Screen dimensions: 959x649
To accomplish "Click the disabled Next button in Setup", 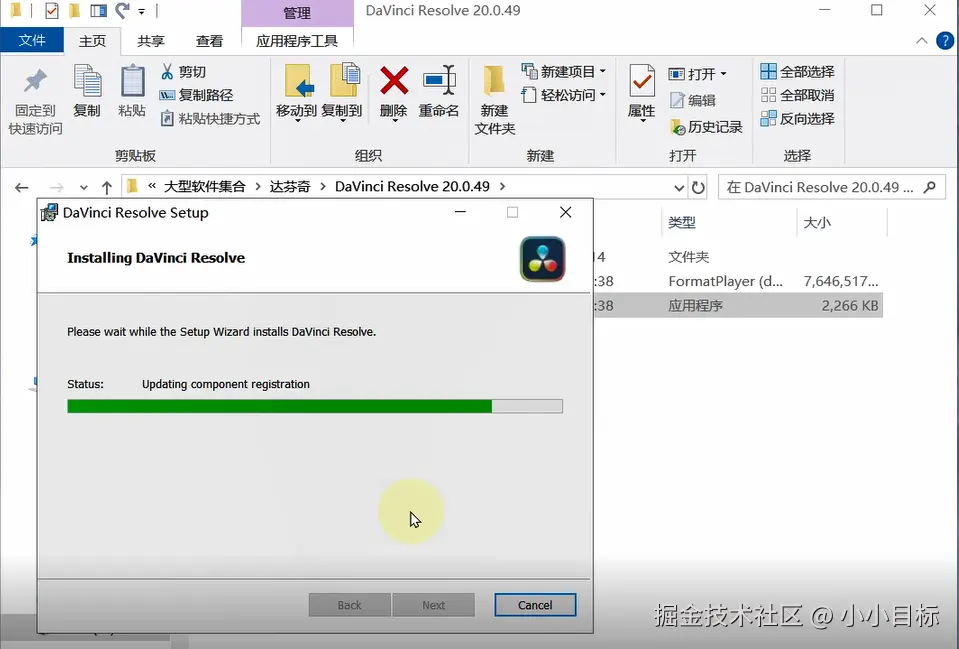I will [x=434, y=605].
